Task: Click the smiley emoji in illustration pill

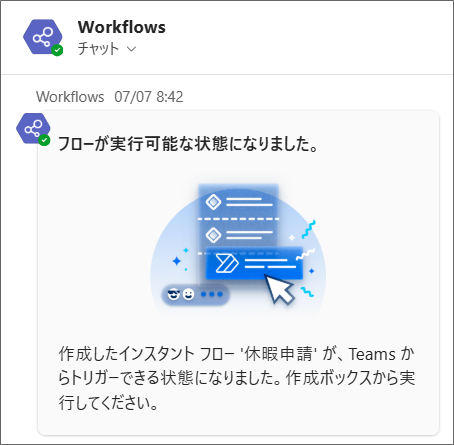Action: (x=188, y=294)
